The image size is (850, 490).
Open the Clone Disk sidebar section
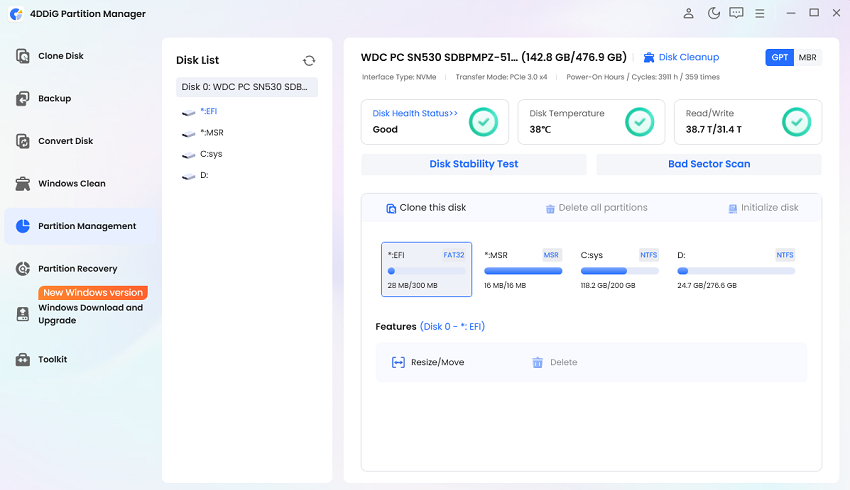pyautogui.click(x=61, y=56)
